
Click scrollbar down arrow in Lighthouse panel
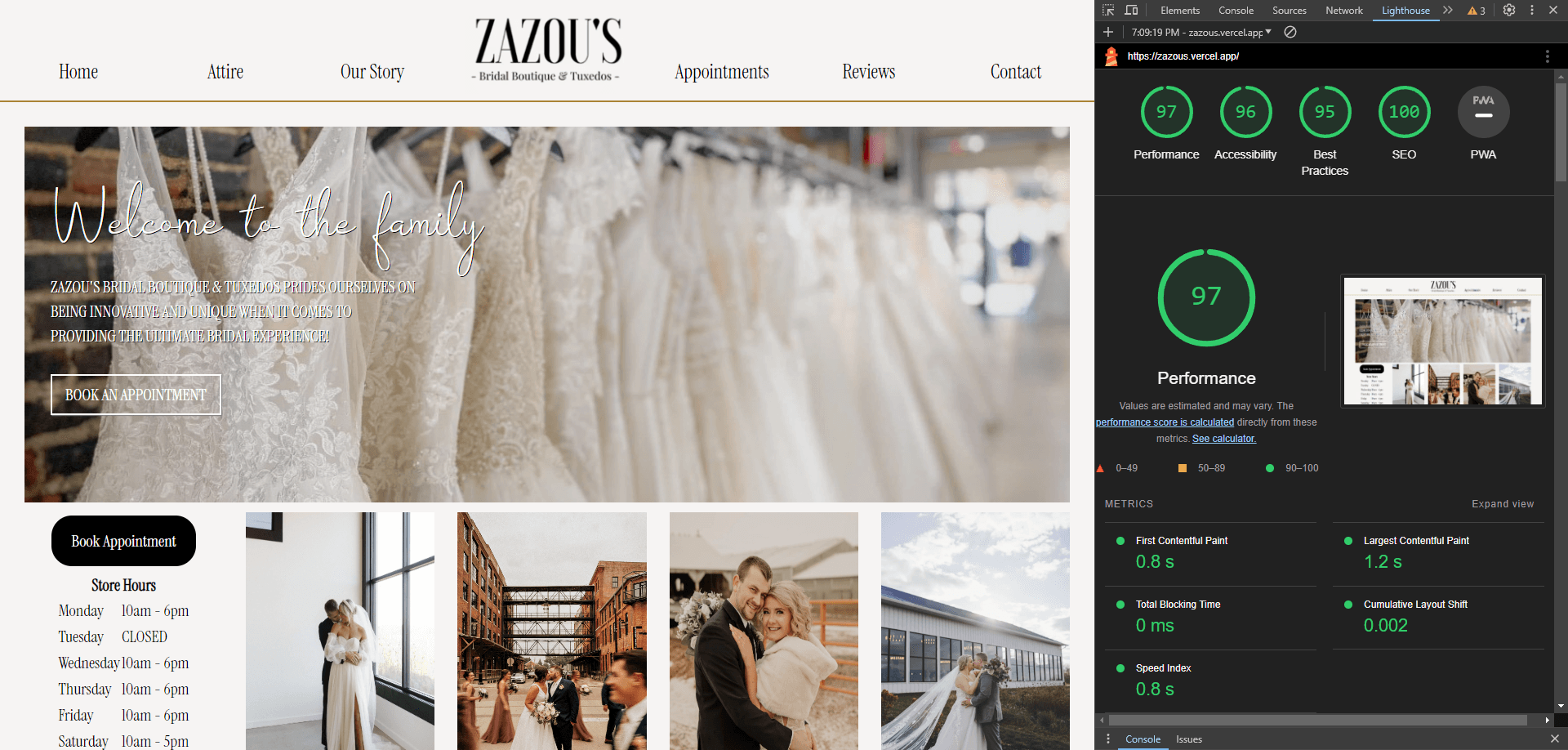click(x=1561, y=706)
